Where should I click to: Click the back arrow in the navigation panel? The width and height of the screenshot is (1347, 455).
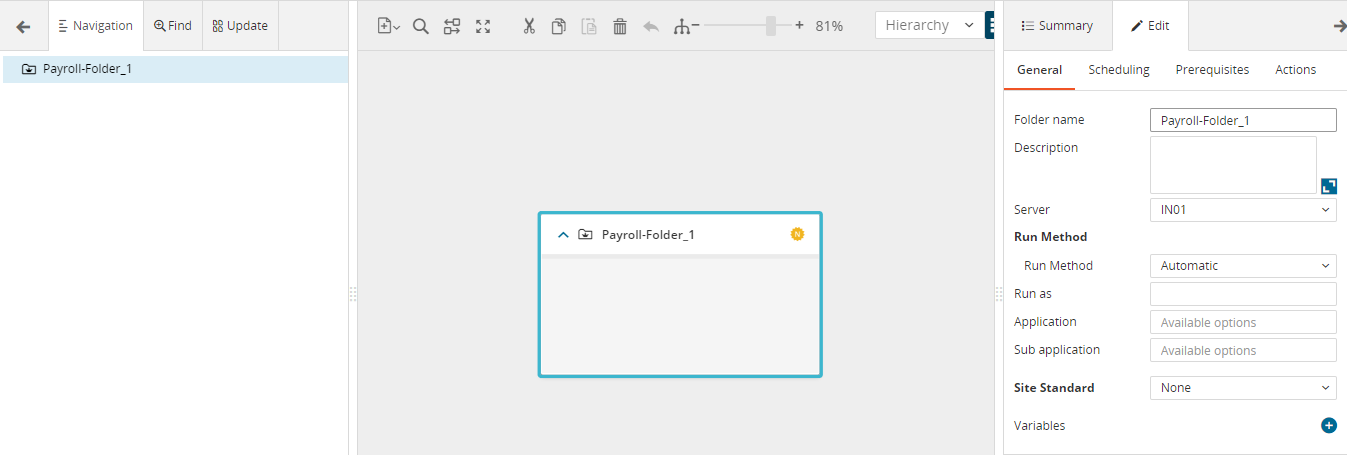[x=23, y=27]
